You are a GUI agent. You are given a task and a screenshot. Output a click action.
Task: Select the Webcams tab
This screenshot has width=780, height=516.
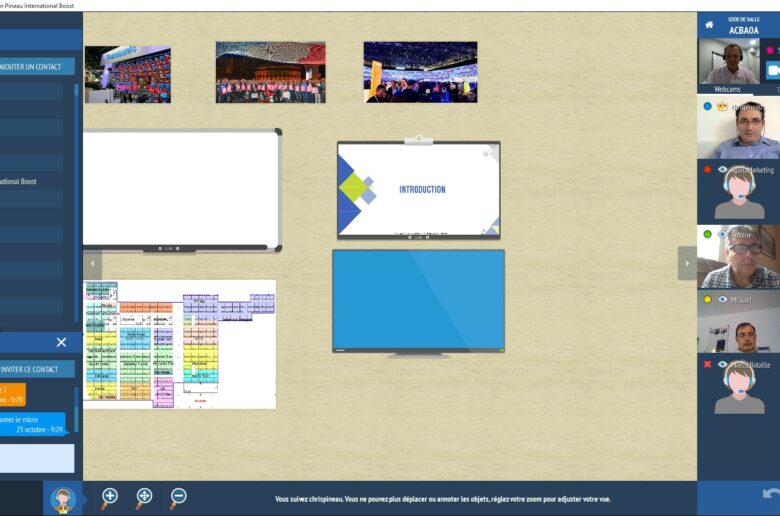pos(727,89)
